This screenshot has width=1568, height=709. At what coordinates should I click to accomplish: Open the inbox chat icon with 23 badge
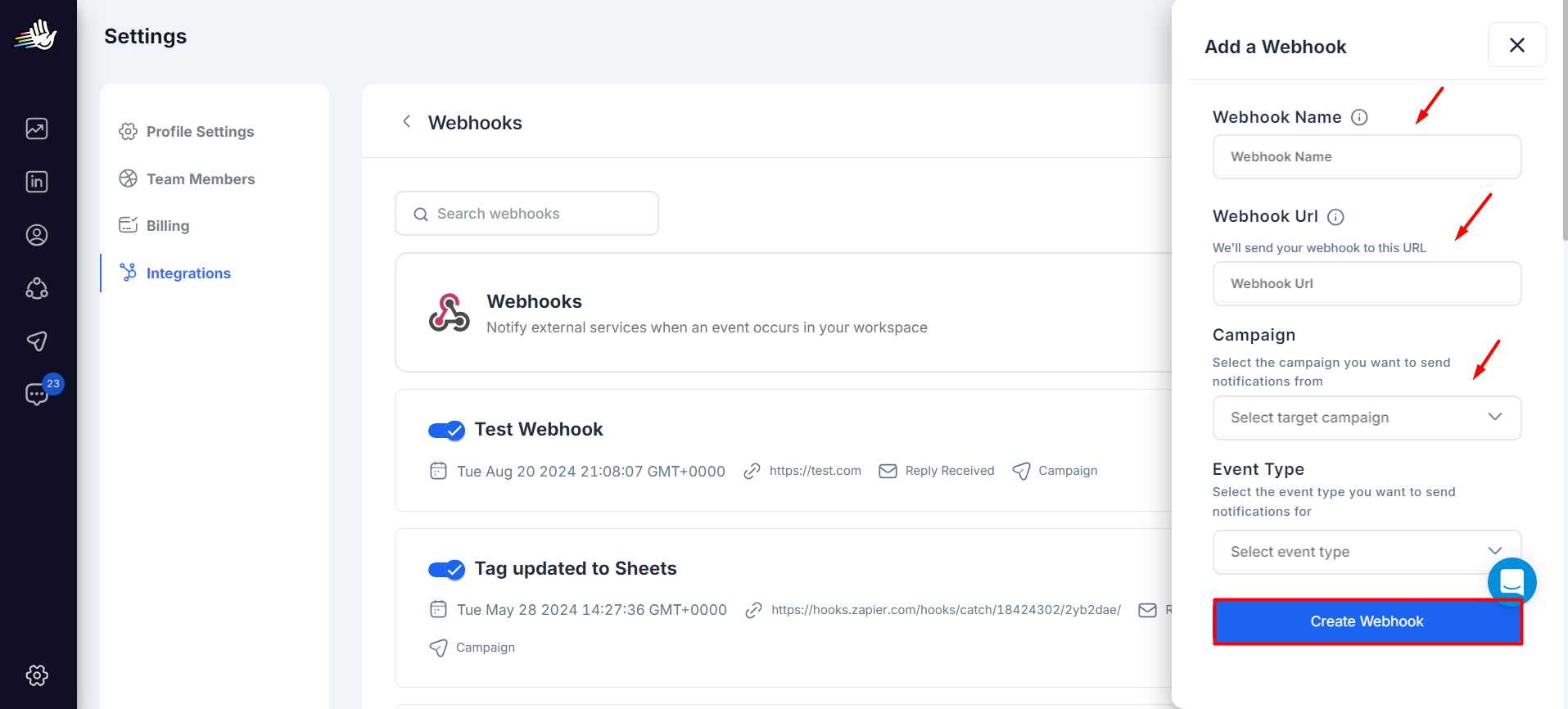click(x=38, y=393)
